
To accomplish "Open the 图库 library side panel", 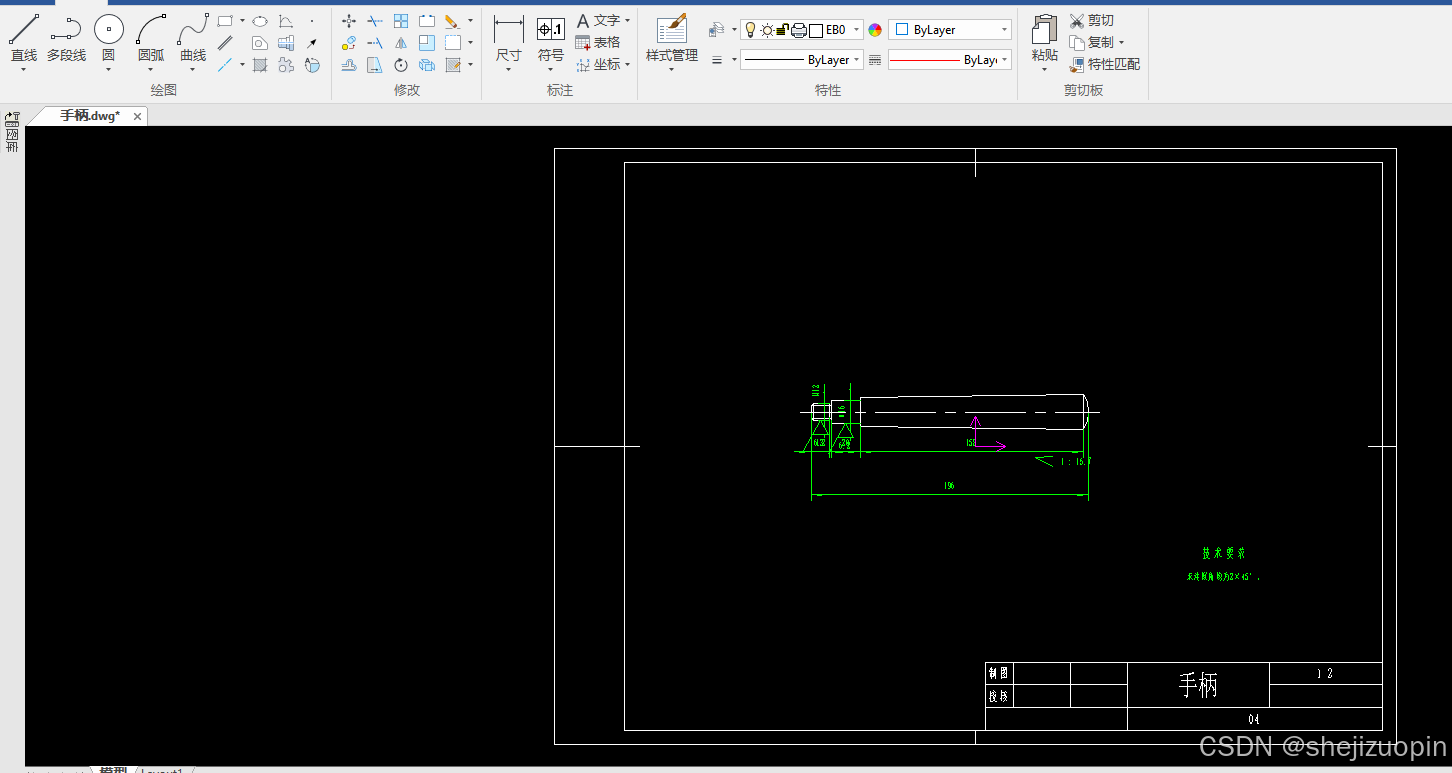I will (x=12, y=132).
